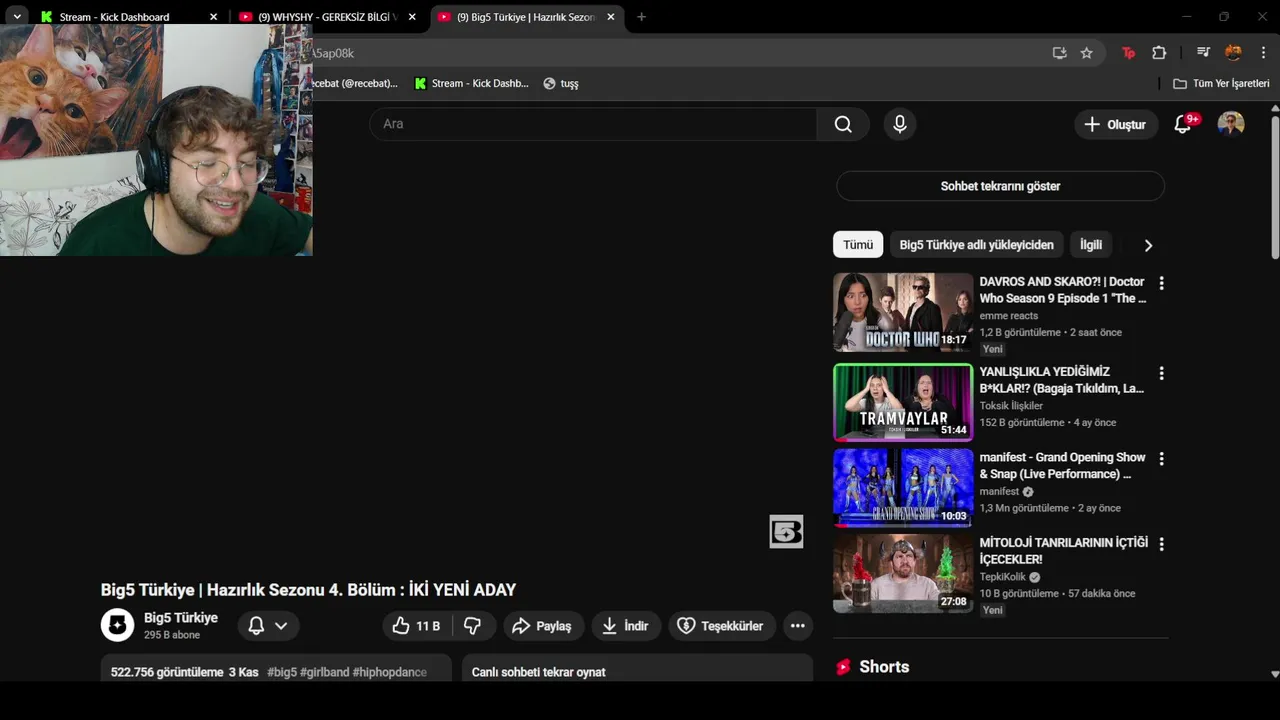Click the Big5 watermark logo on the video

click(x=786, y=532)
